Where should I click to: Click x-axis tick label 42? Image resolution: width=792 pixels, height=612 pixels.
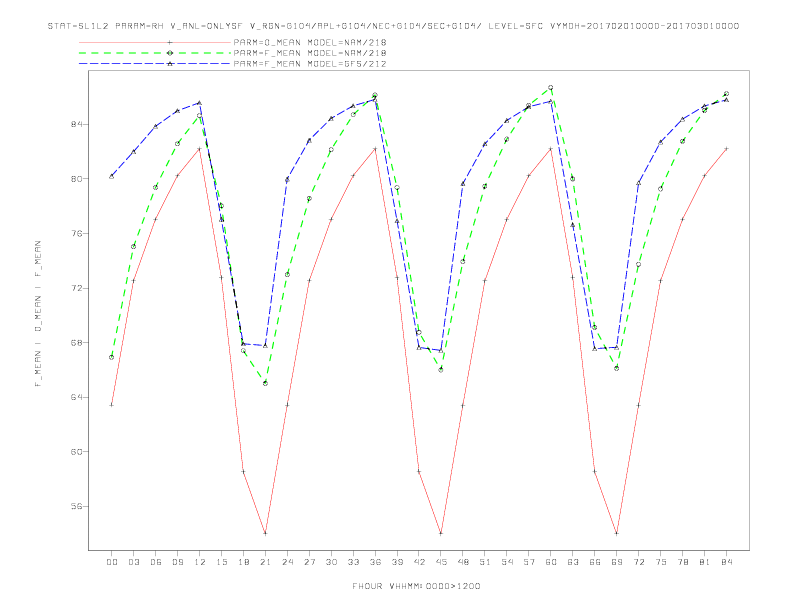point(419,562)
